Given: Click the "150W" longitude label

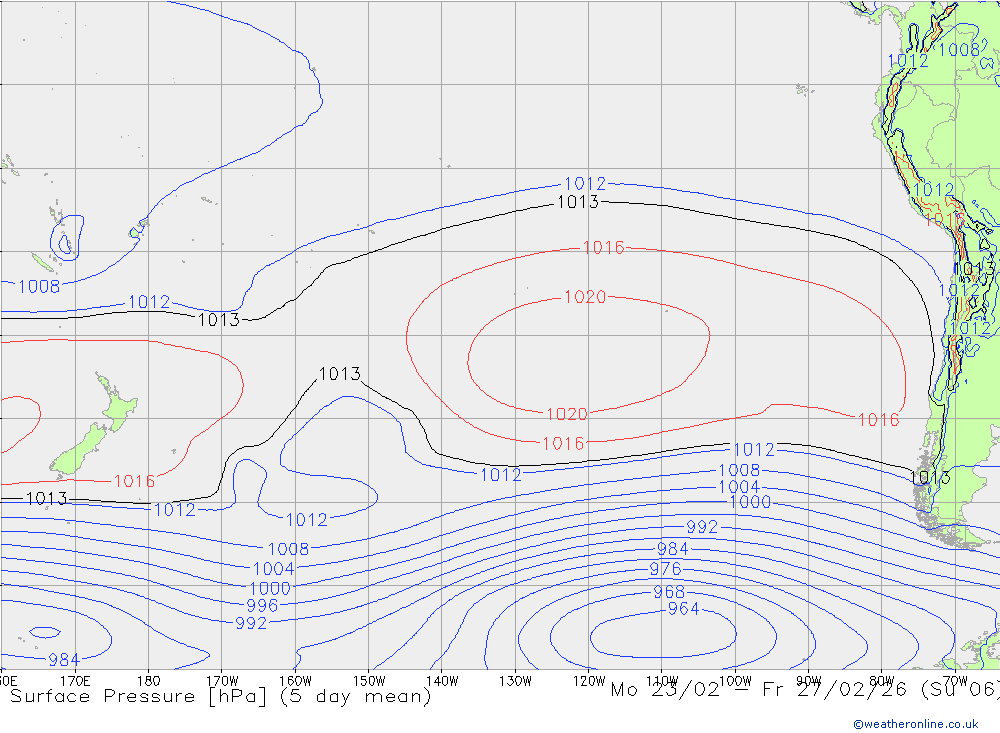Looking at the screenshot, I should click(x=369, y=681).
